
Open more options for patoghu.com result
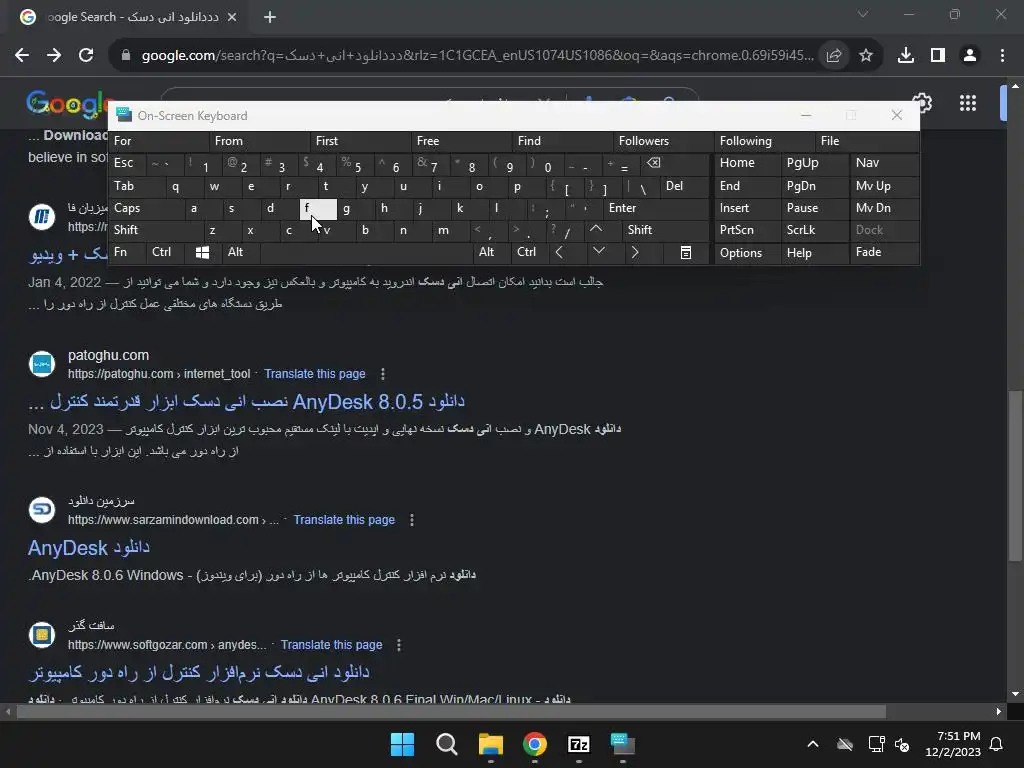[x=383, y=374]
